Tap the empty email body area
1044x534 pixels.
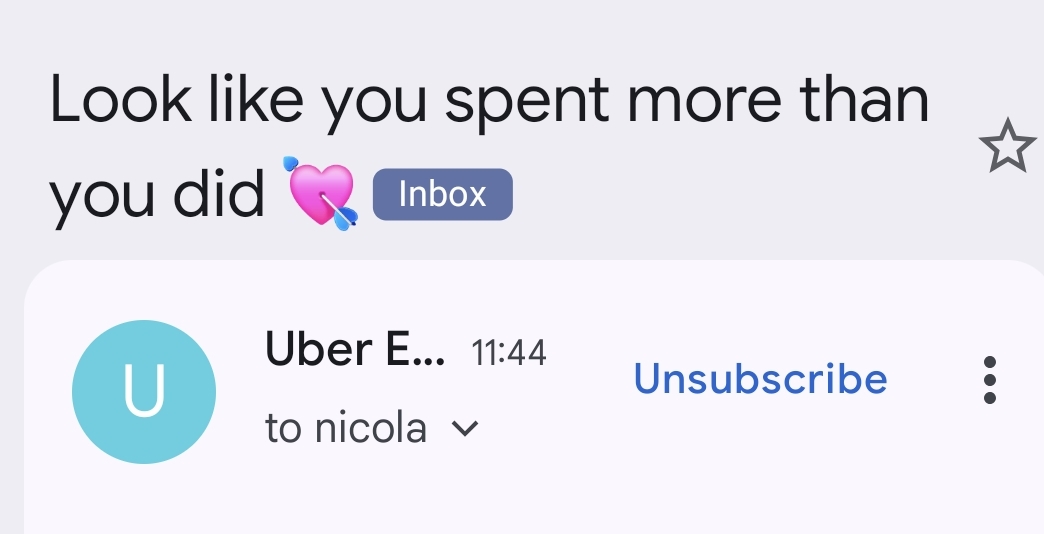[x=530, y=500]
